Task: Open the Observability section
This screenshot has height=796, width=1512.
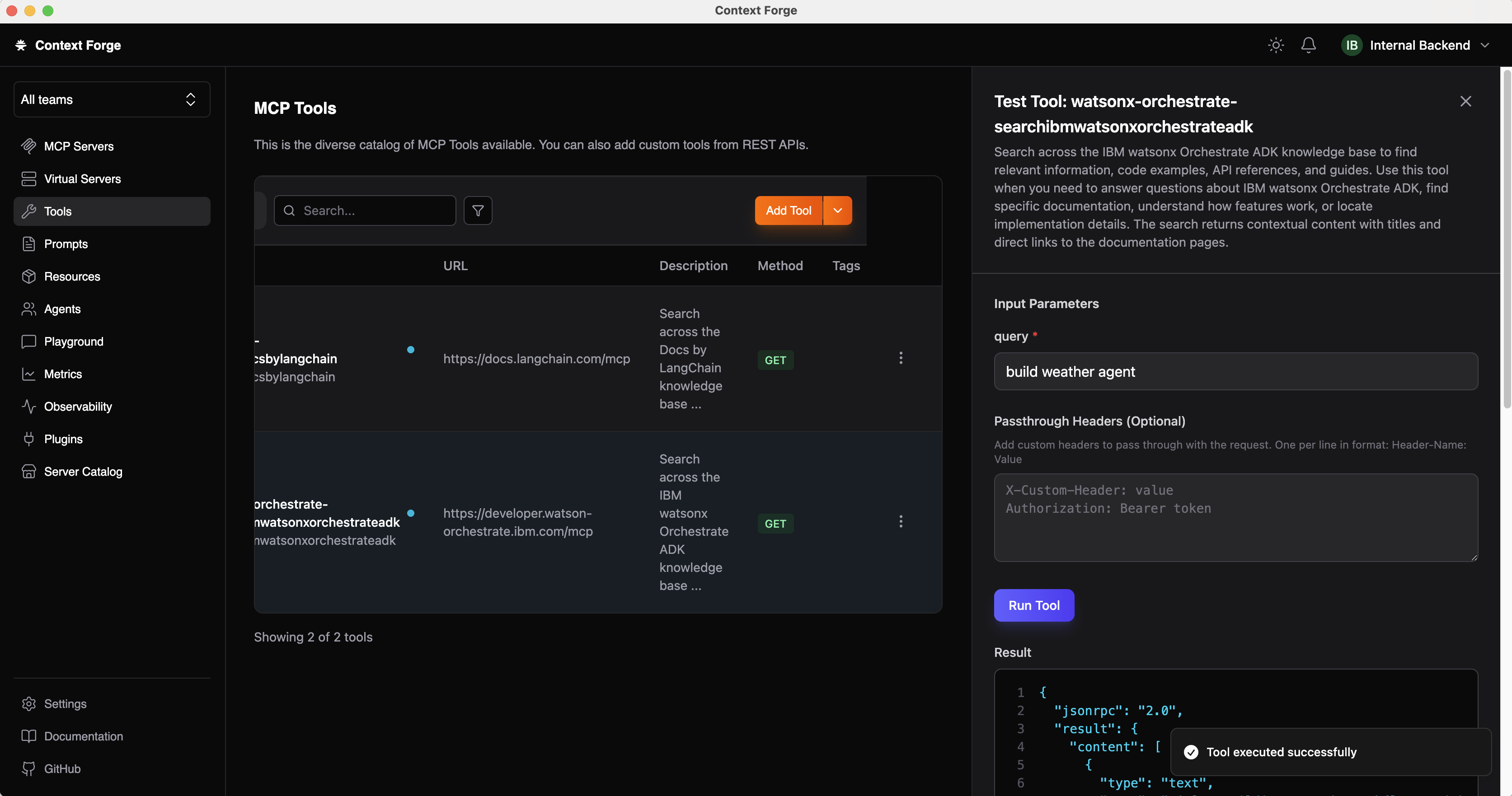Action: coord(77,407)
